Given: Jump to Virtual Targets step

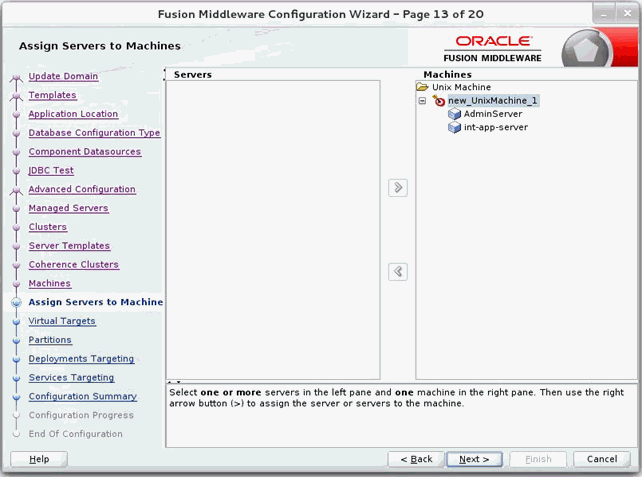Looking at the screenshot, I should (x=62, y=321).
